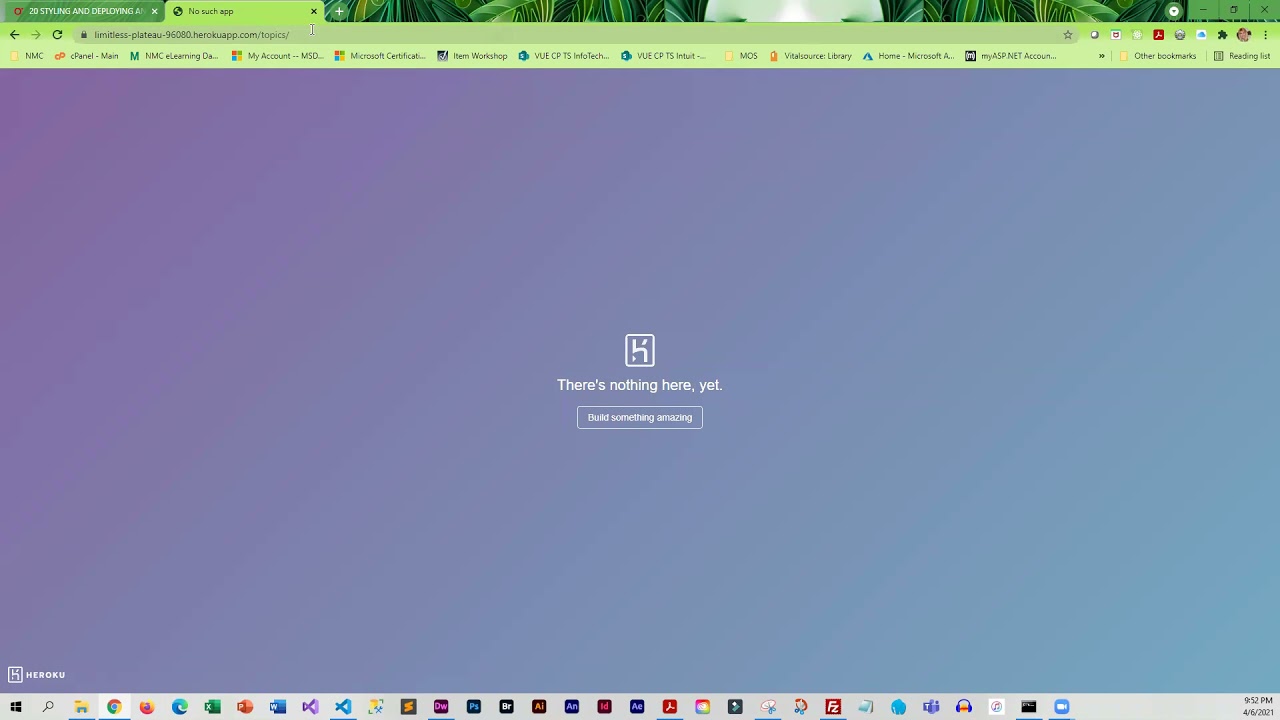Launch Adobe Animate from the taskbar
Image resolution: width=1280 pixels, height=720 pixels.
pos(572,707)
